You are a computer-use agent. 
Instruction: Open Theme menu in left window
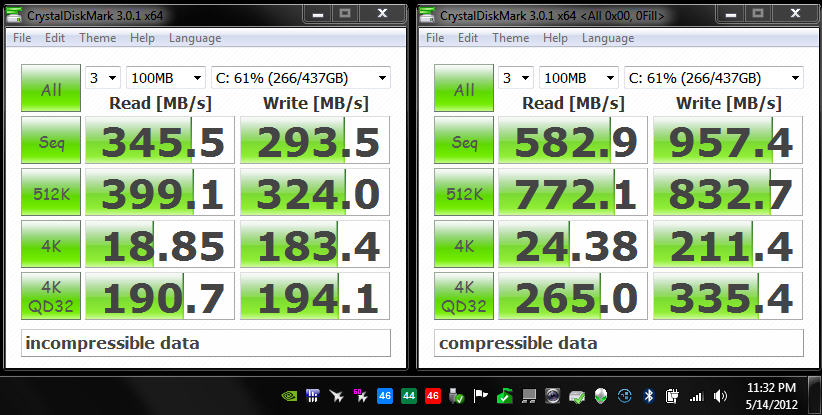98,38
